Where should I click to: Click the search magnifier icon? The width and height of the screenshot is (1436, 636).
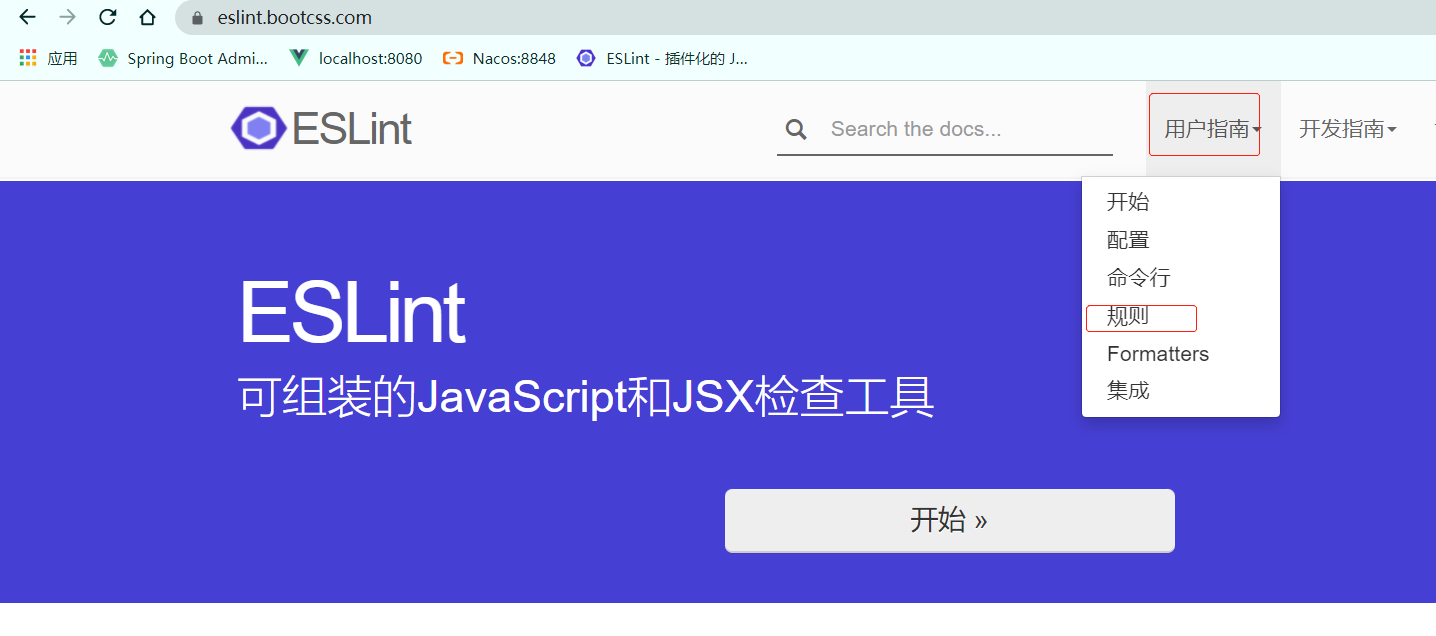pyautogui.click(x=796, y=129)
